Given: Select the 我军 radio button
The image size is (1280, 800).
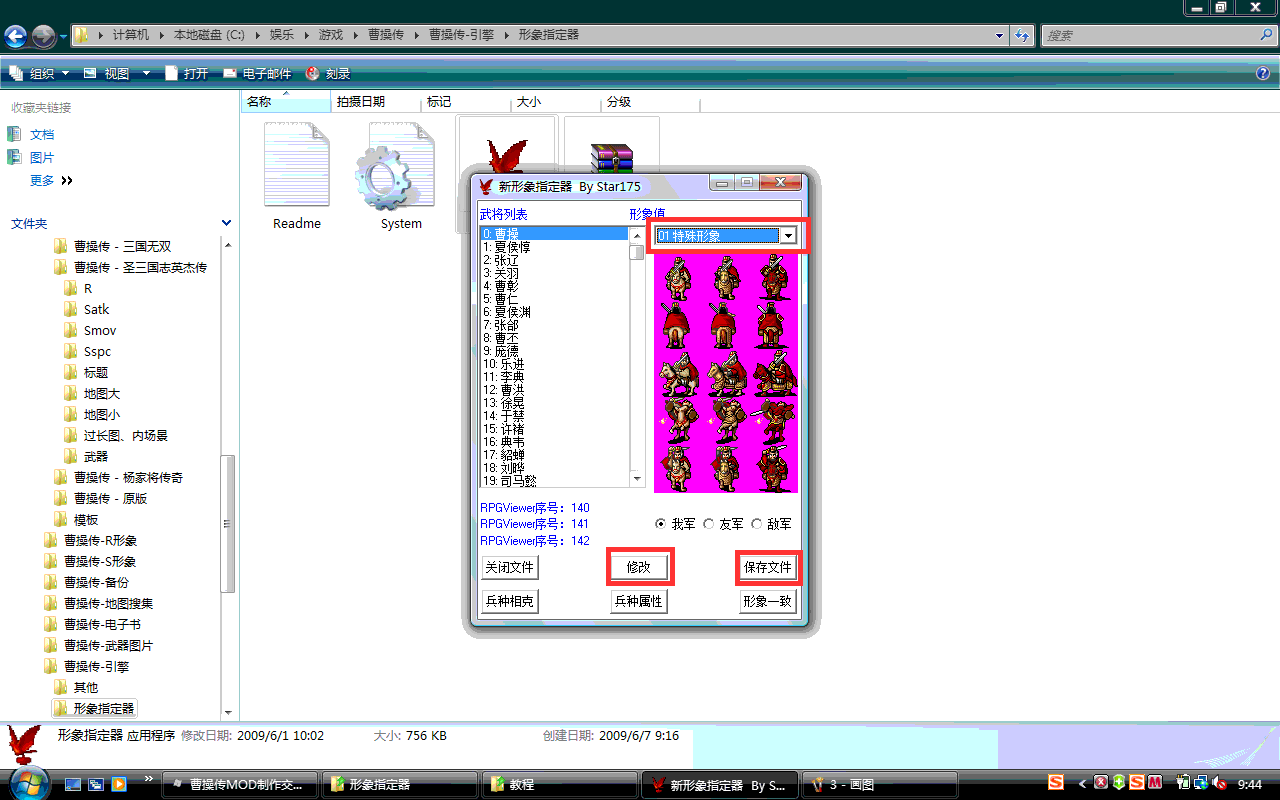Looking at the screenshot, I should (660, 524).
